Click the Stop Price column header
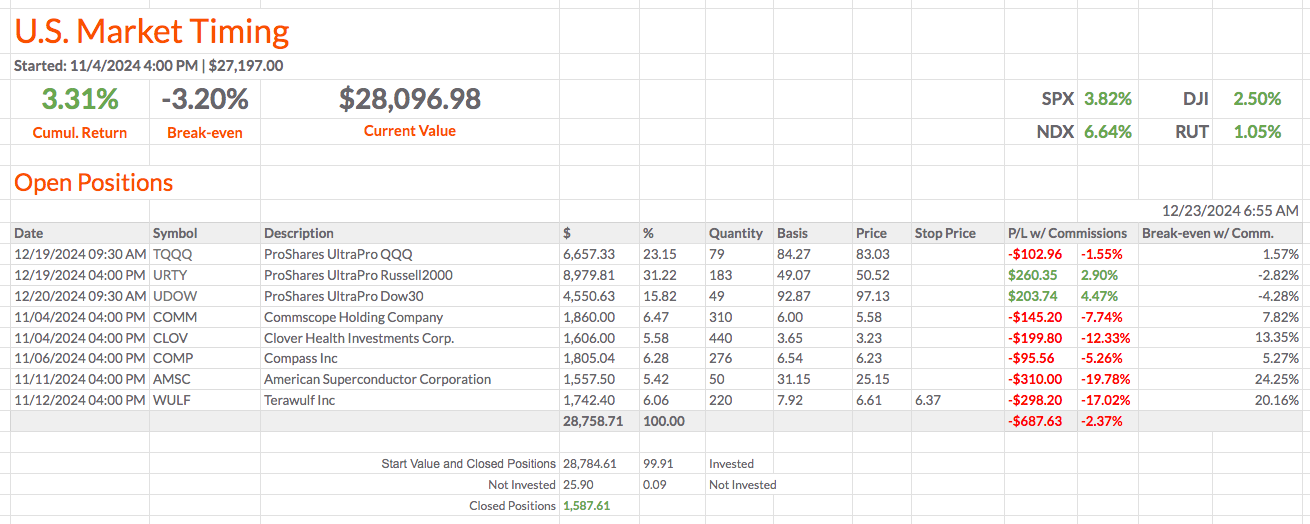This screenshot has height=524, width=1310. point(945,233)
